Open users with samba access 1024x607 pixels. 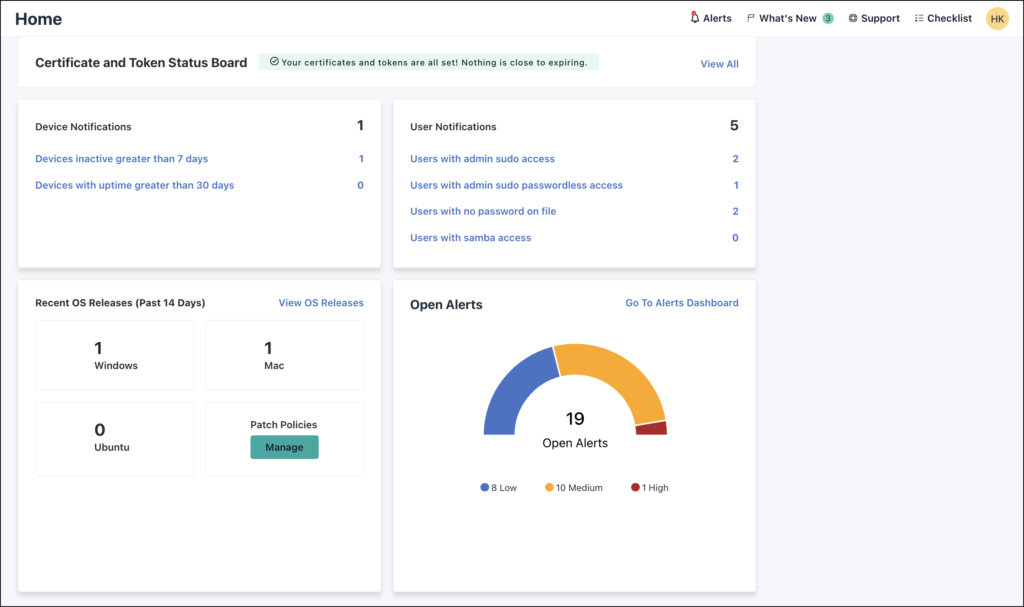(470, 237)
